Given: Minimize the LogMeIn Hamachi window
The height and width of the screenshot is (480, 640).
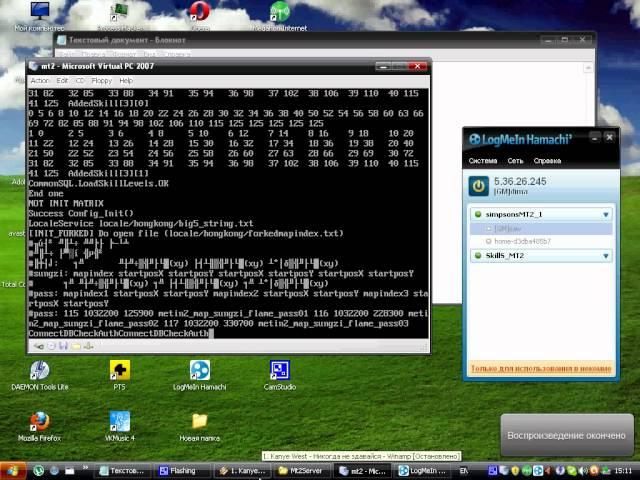Looking at the screenshot, I should (594, 138).
